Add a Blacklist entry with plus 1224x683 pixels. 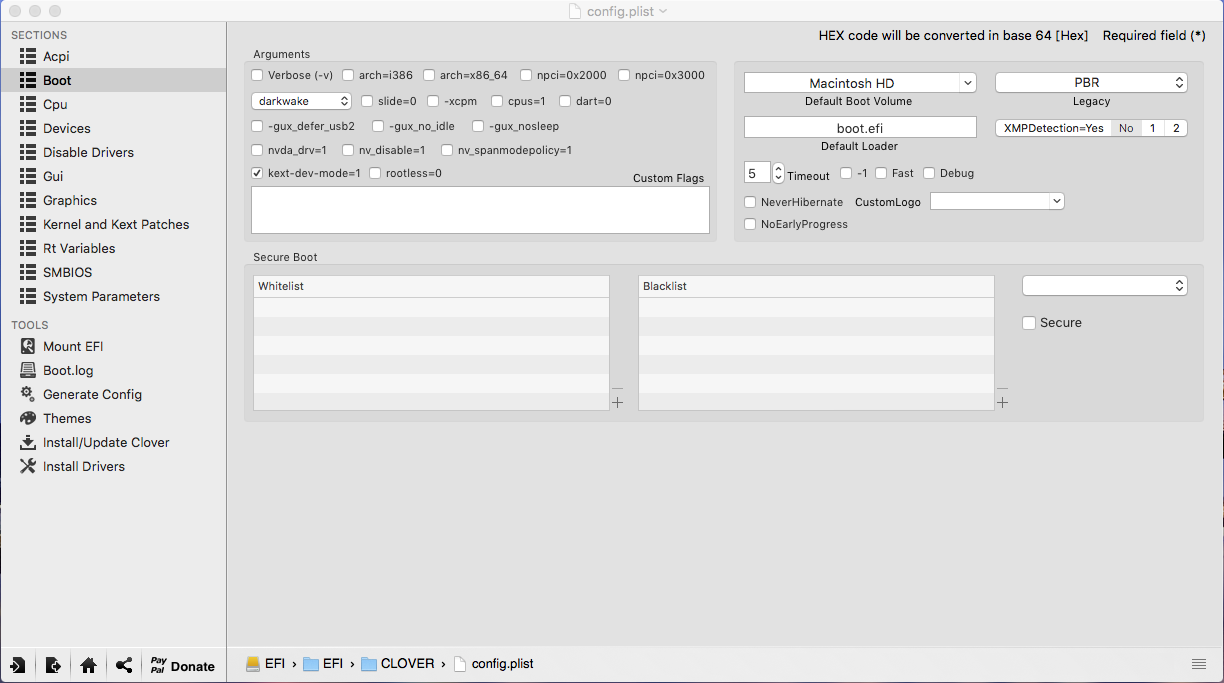pos(1002,402)
